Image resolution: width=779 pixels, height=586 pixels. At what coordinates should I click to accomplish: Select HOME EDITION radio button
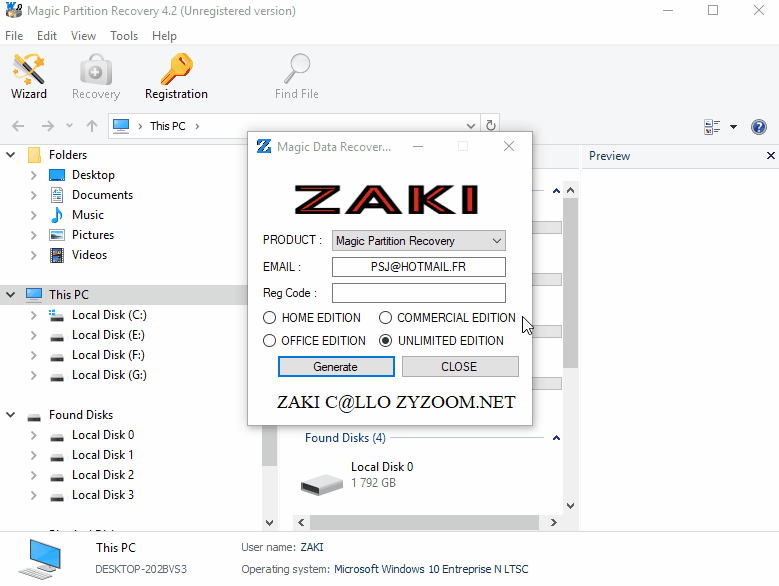269,317
